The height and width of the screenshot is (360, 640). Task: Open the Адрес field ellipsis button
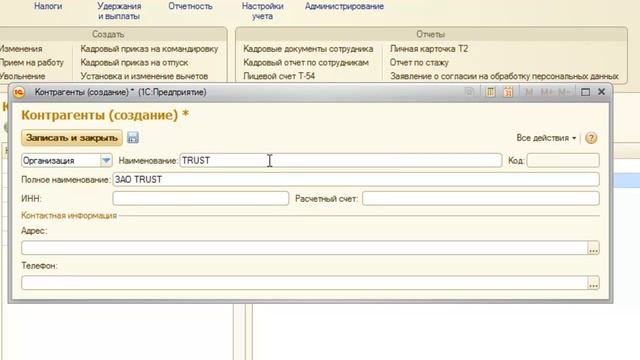click(x=593, y=248)
